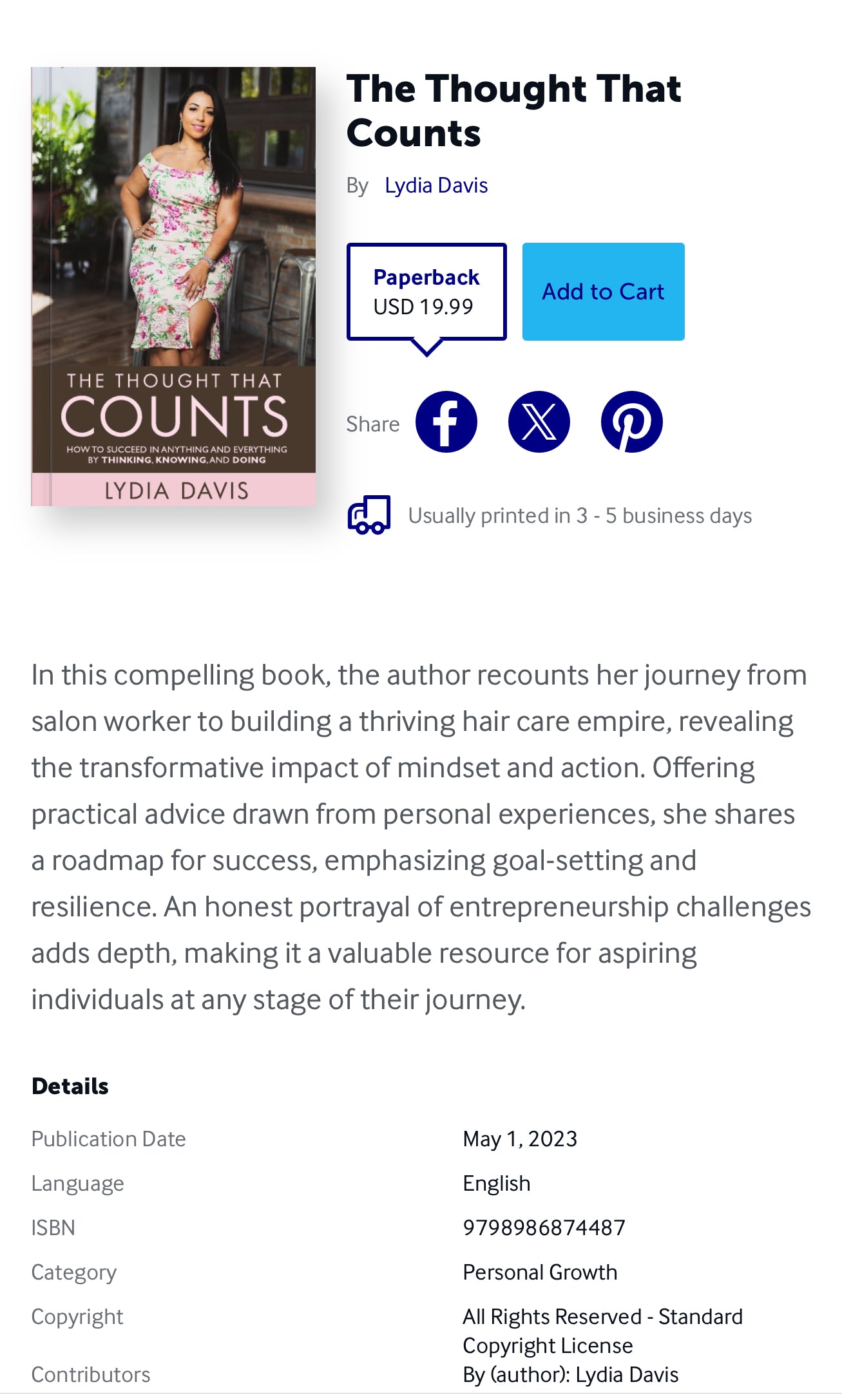Click the printing time estimate text

pyautogui.click(x=580, y=516)
